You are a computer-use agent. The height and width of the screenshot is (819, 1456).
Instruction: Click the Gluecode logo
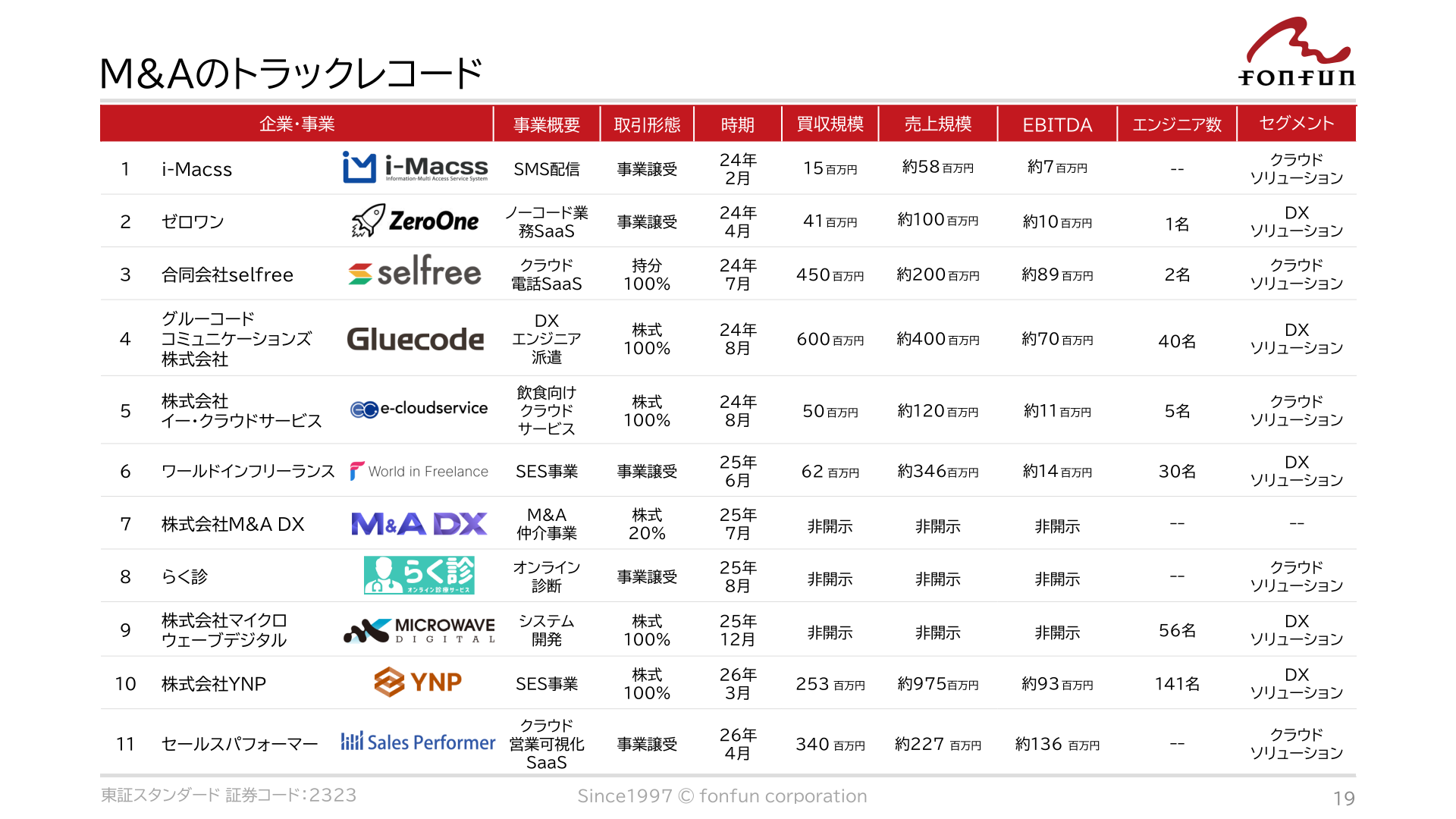415,339
